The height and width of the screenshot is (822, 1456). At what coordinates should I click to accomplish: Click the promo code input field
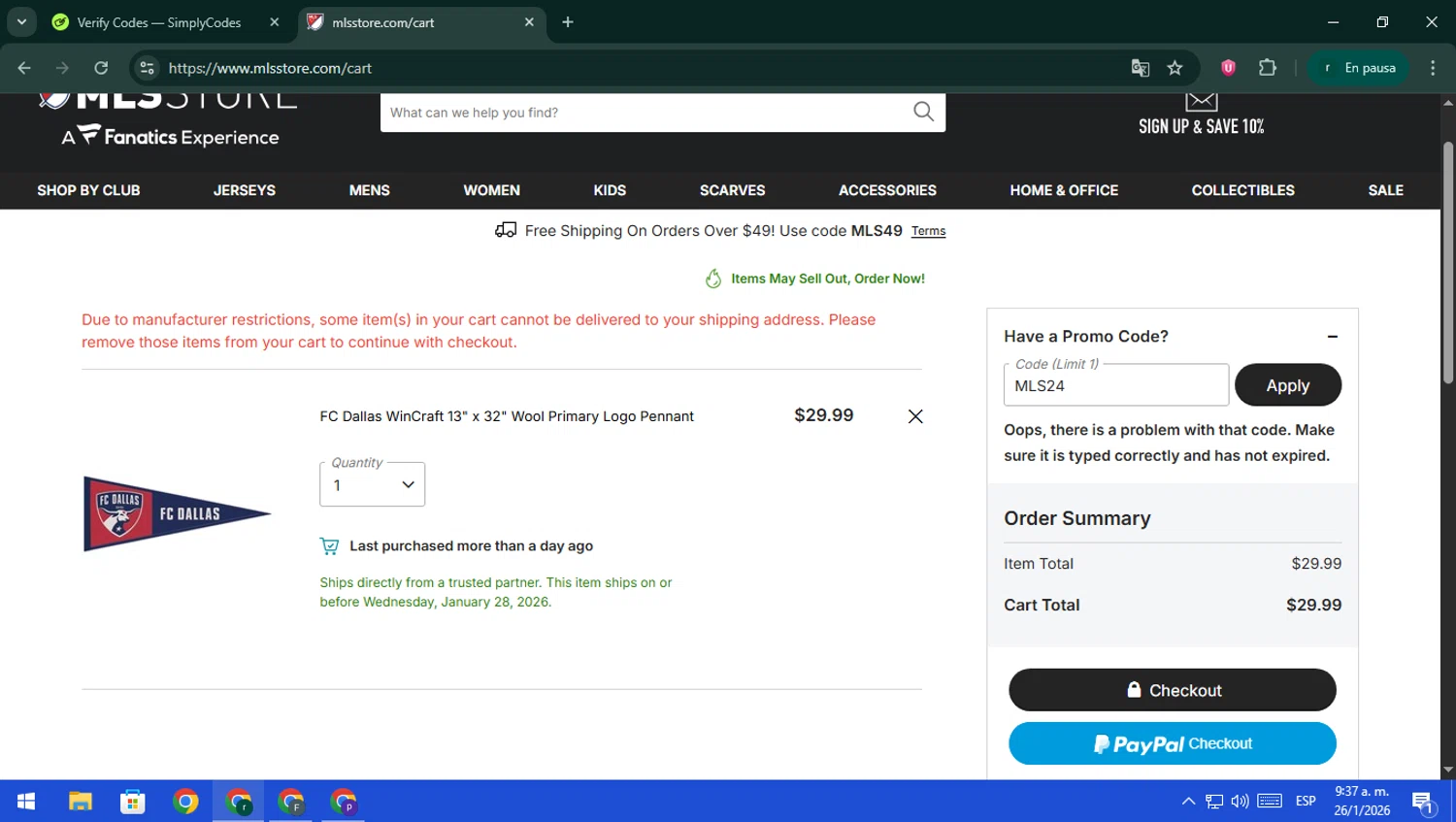[x=1116, y=385]
